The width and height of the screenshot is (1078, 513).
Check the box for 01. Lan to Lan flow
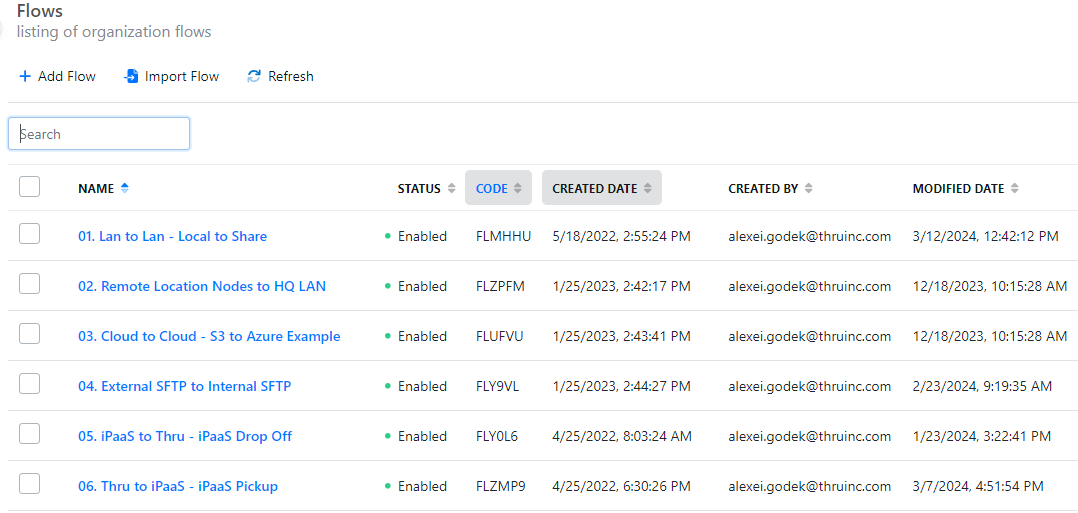[x=30, y=234]
